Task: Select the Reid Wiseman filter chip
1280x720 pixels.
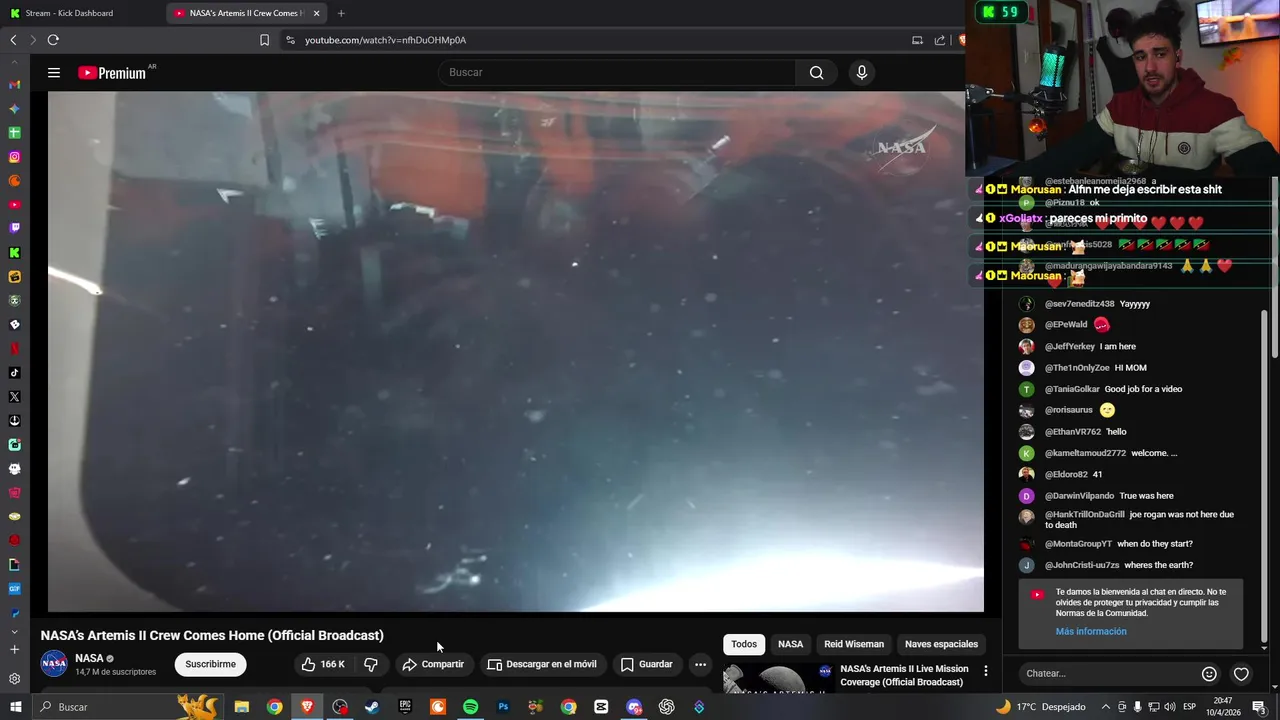Action: [x=854, y=644]
